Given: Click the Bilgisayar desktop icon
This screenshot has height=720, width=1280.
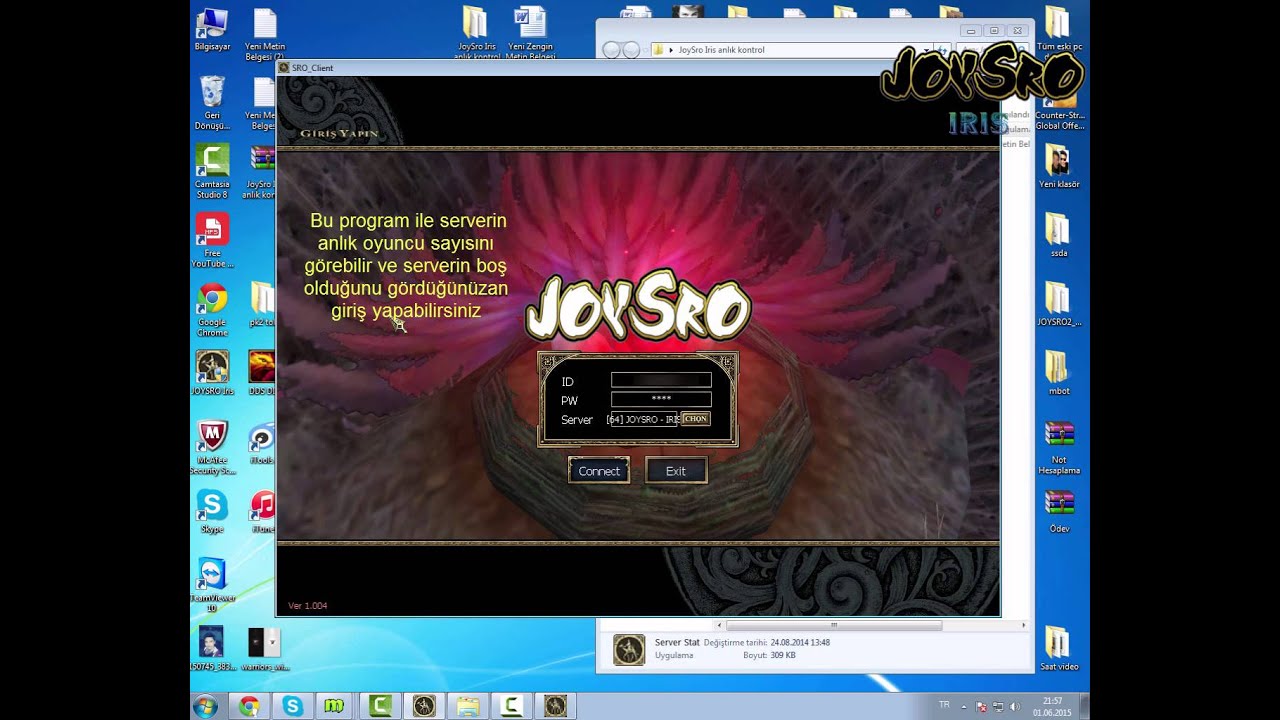Looking at the screenshot, I should click(x=212, y=30).
